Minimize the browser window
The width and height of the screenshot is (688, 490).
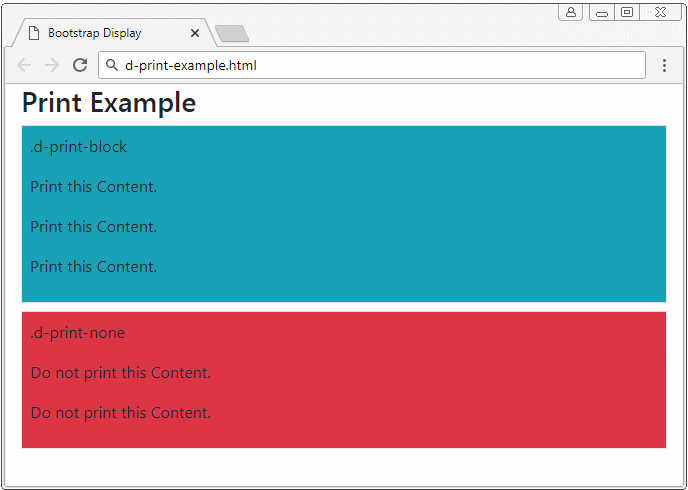tap(602, 12)
